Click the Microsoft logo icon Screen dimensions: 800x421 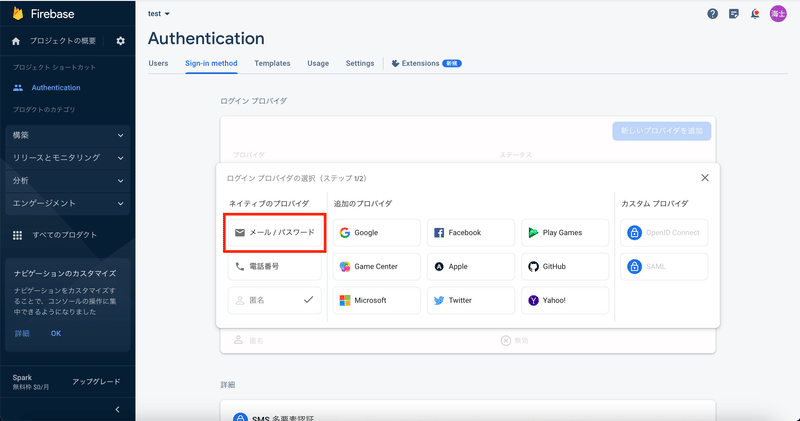[x=345, y=301]
